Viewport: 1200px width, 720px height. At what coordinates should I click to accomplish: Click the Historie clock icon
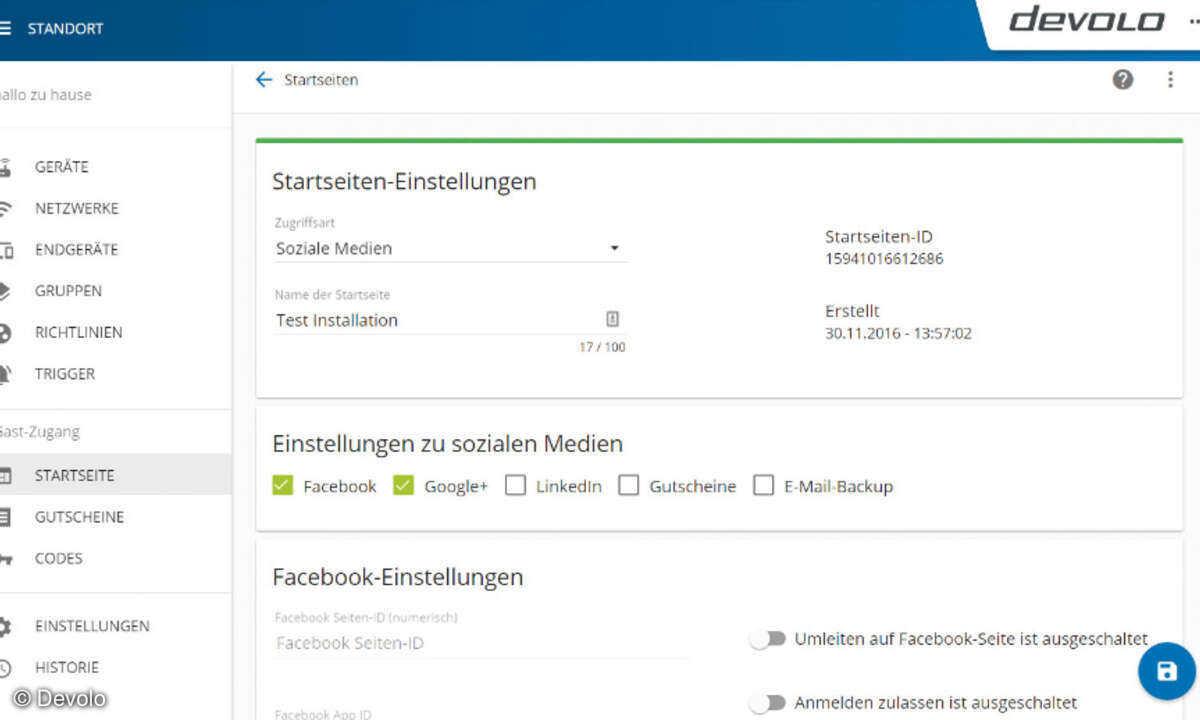[5, 667]
